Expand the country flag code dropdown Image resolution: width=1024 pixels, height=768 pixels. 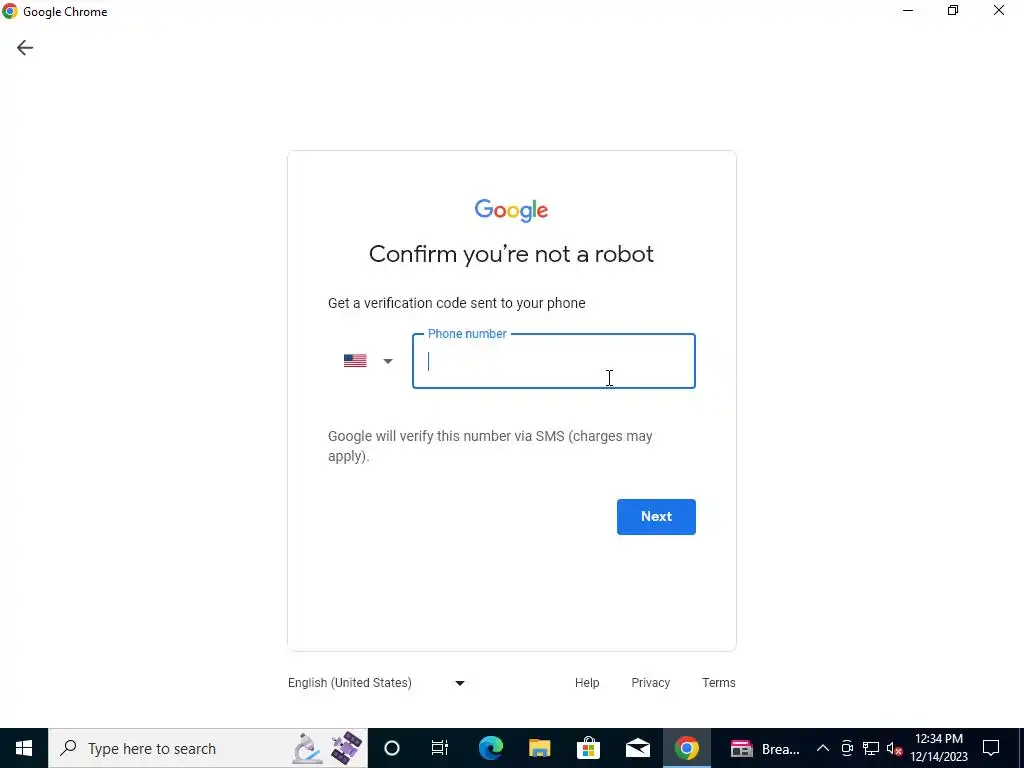(x=368, y=361)
